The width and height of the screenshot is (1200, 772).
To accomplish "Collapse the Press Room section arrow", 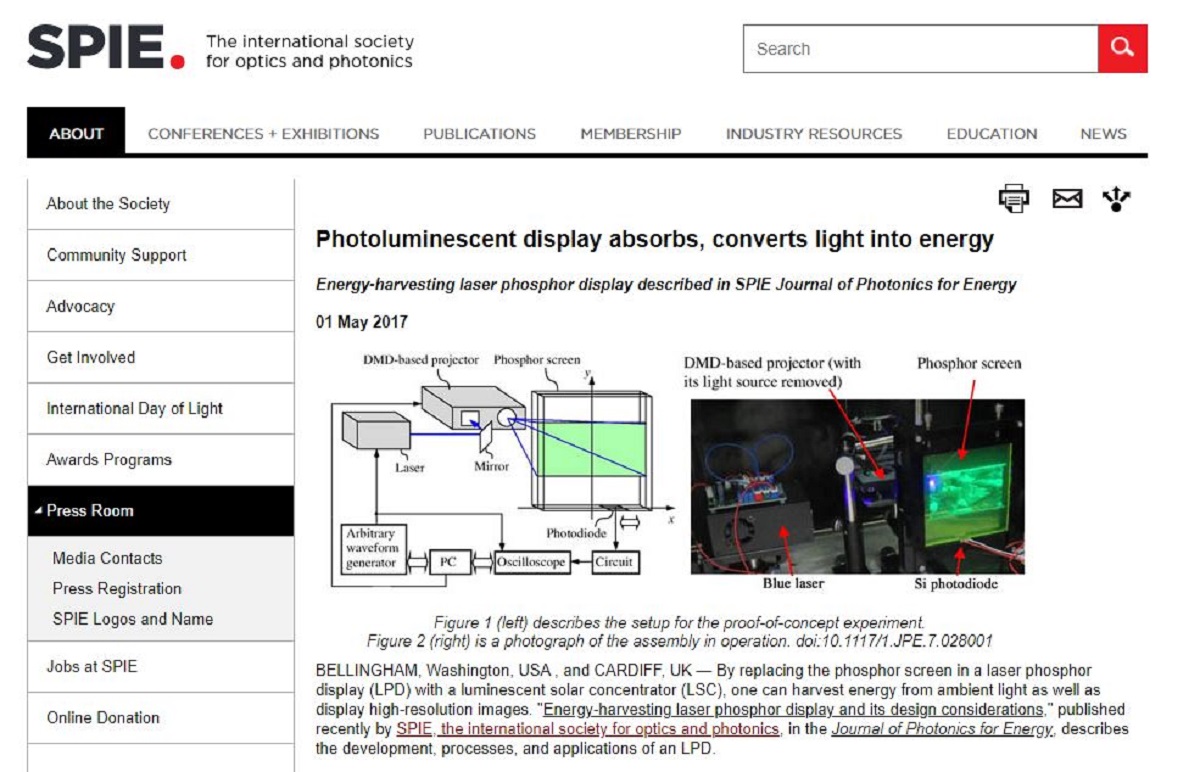I will [x=38, y=511].
